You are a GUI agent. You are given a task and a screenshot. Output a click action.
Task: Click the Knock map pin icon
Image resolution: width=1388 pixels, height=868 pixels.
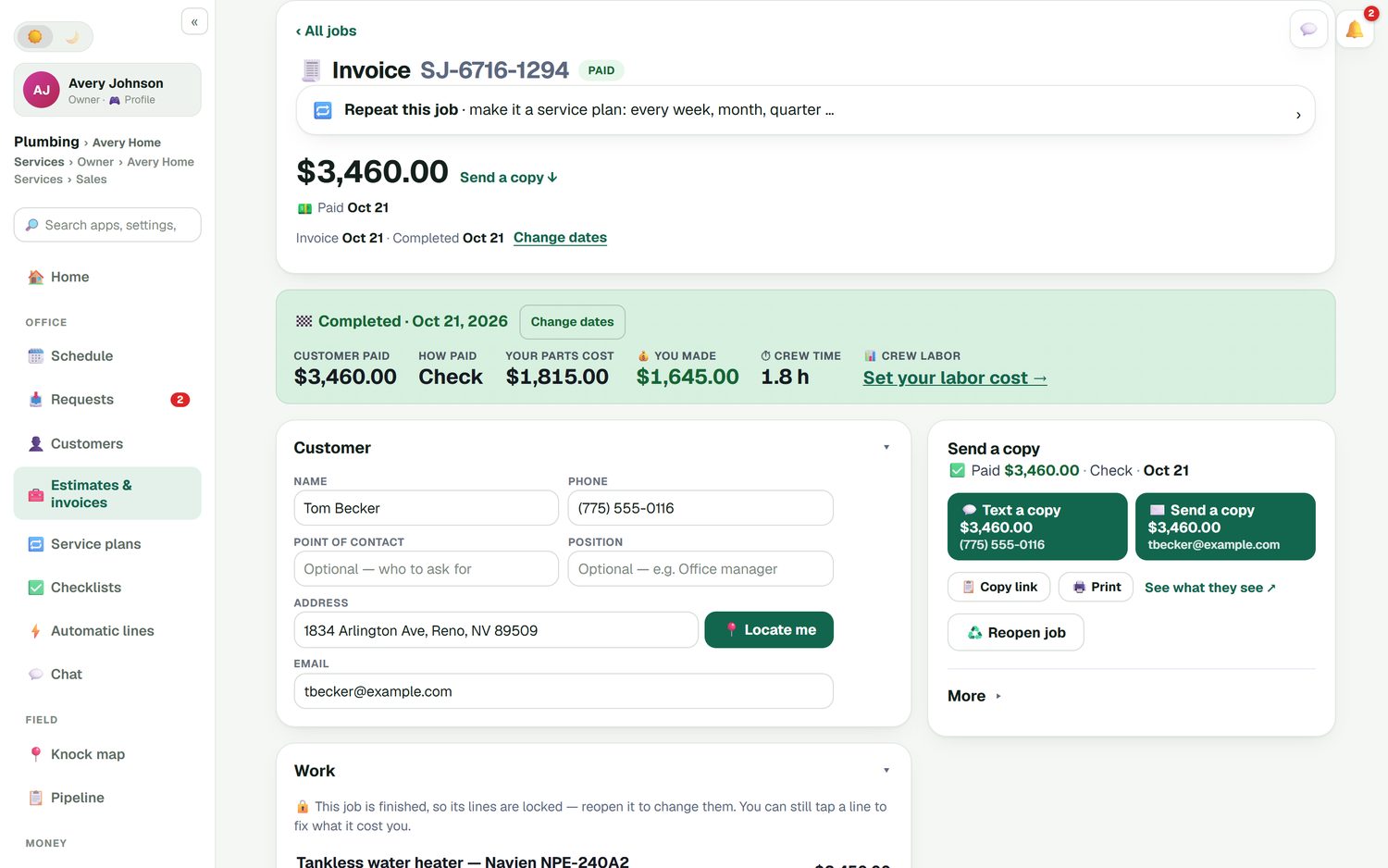(36, 754)
